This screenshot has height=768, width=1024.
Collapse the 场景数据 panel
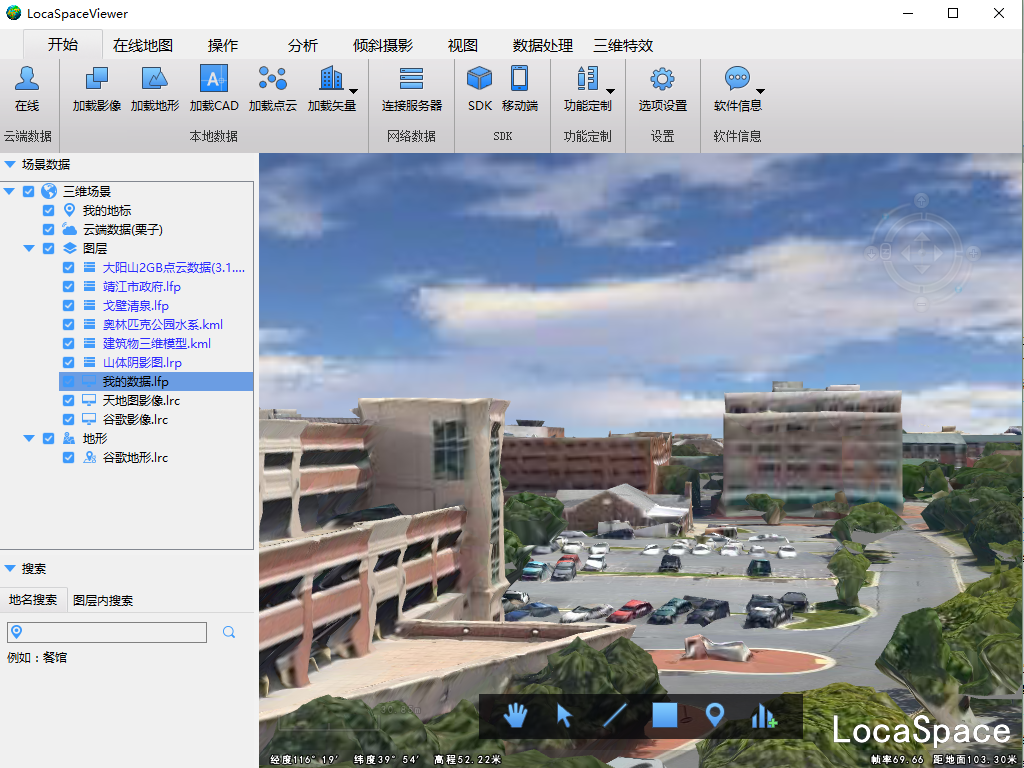point(10,164)
